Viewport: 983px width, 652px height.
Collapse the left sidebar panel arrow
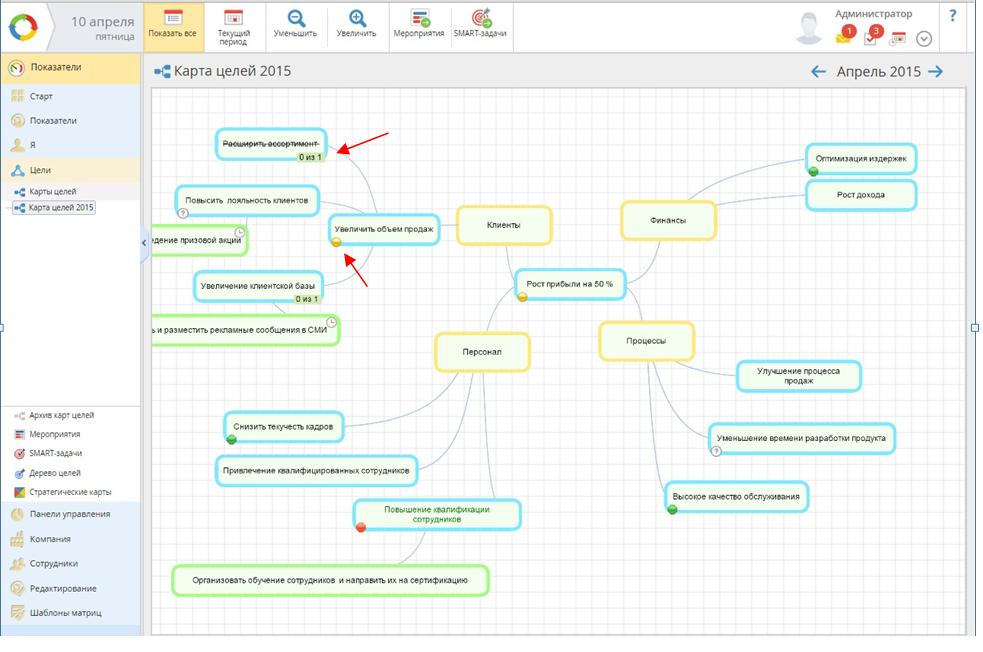pos(144,243)
